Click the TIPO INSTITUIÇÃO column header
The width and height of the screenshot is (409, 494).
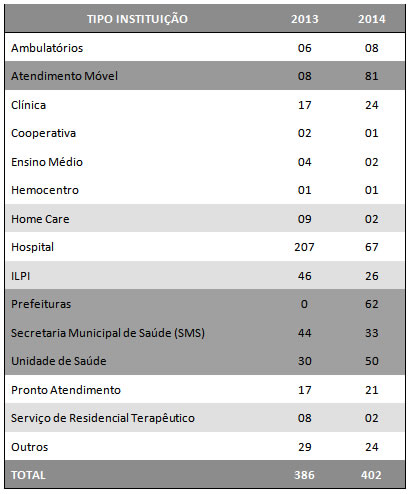point(137,19)
